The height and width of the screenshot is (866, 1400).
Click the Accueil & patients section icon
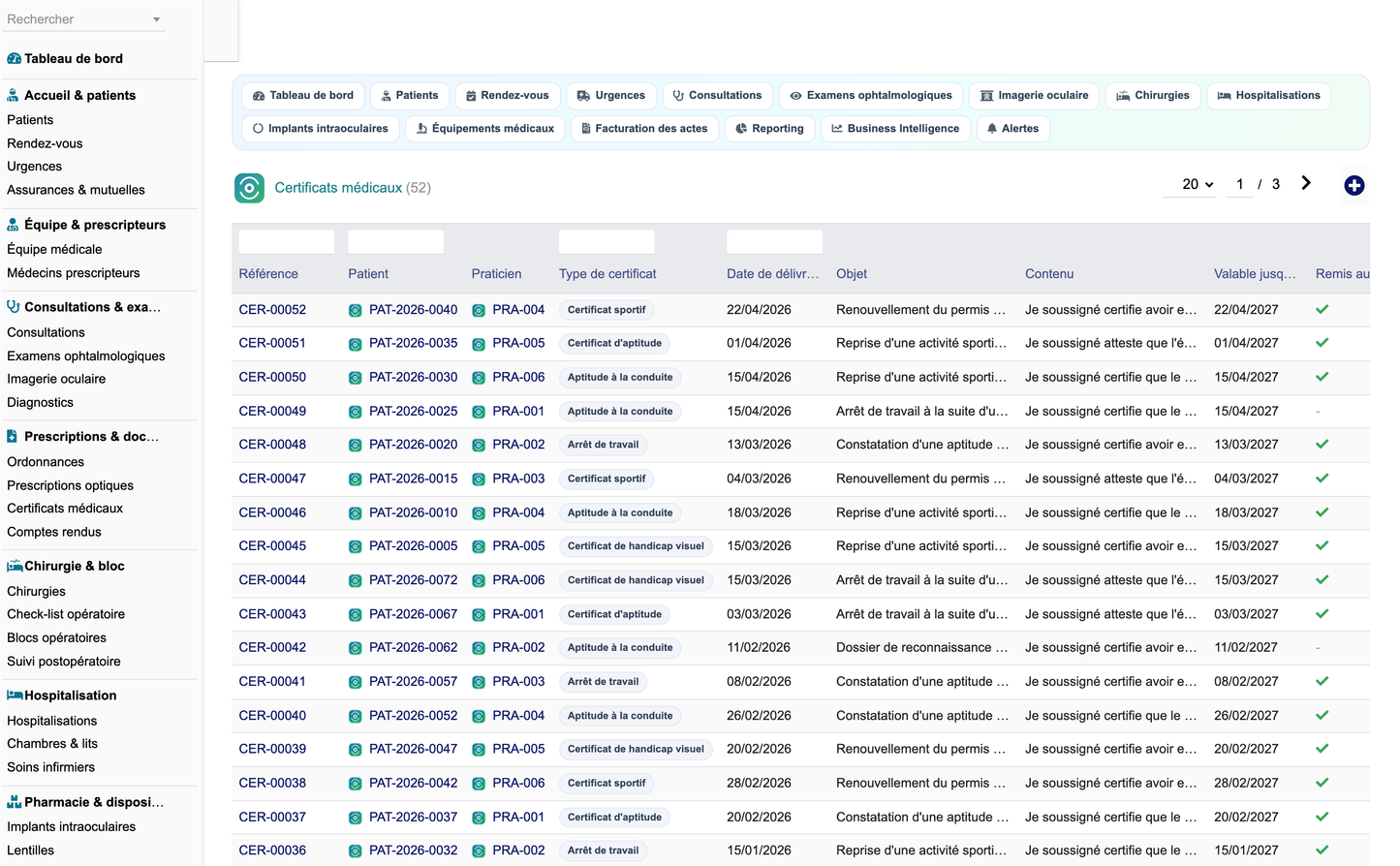tap(13, 96)
